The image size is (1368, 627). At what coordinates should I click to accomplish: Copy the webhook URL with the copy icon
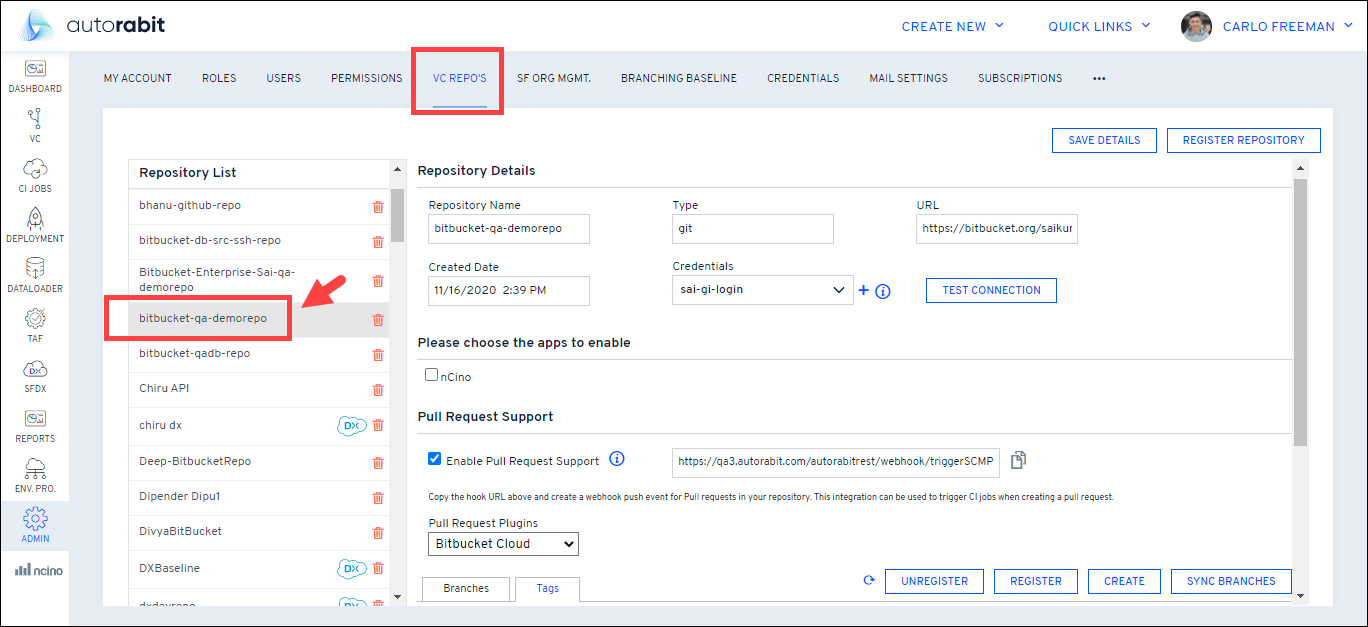click(1018, 460)
